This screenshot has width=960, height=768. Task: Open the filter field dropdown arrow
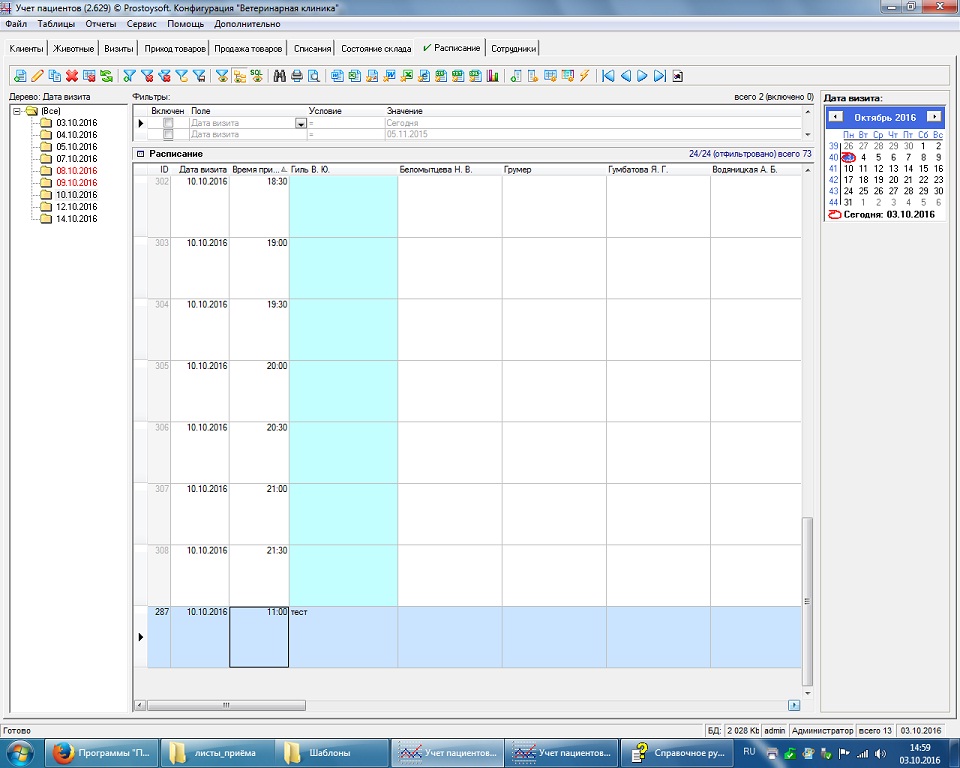300,123
